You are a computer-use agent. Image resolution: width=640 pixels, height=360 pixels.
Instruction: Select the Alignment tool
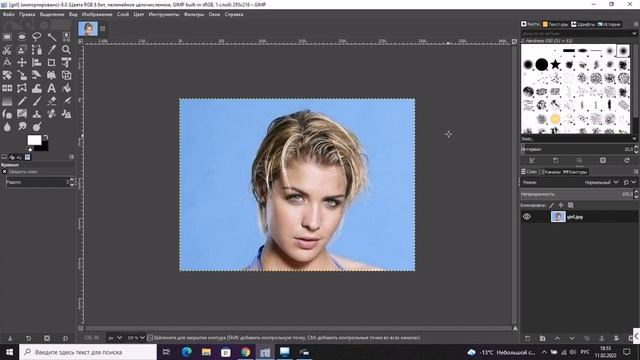point(37,62)
